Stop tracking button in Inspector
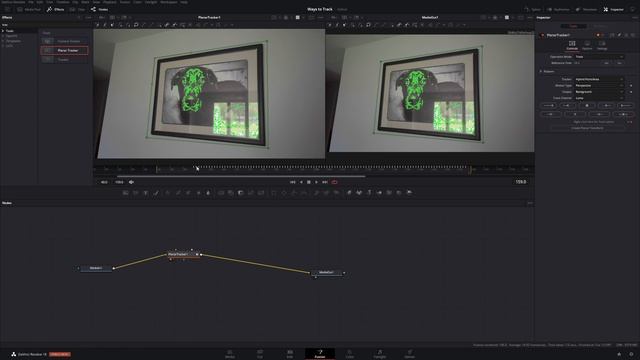Screen dimensions: 640x360 click(x=587, y=106)
